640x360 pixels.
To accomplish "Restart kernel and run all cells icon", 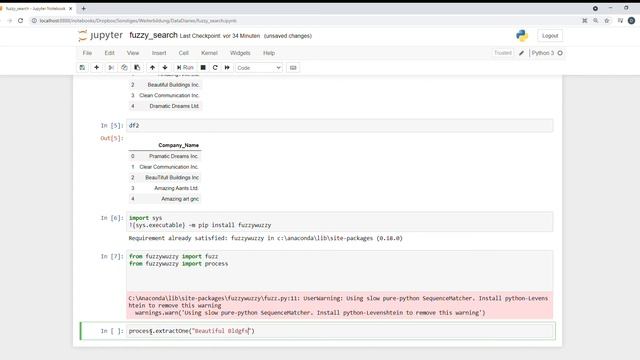I will click(x=227, y=68).
